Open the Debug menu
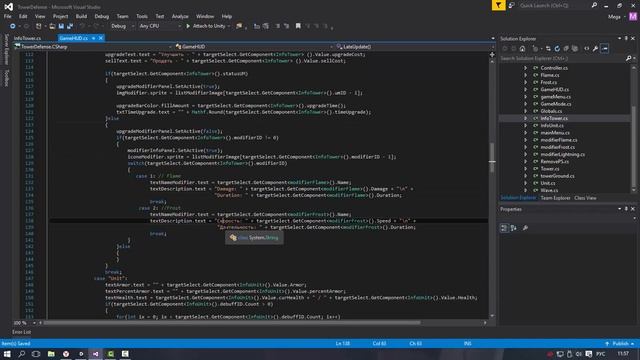Viewport: 640px width, 360px height. (102, 16)
